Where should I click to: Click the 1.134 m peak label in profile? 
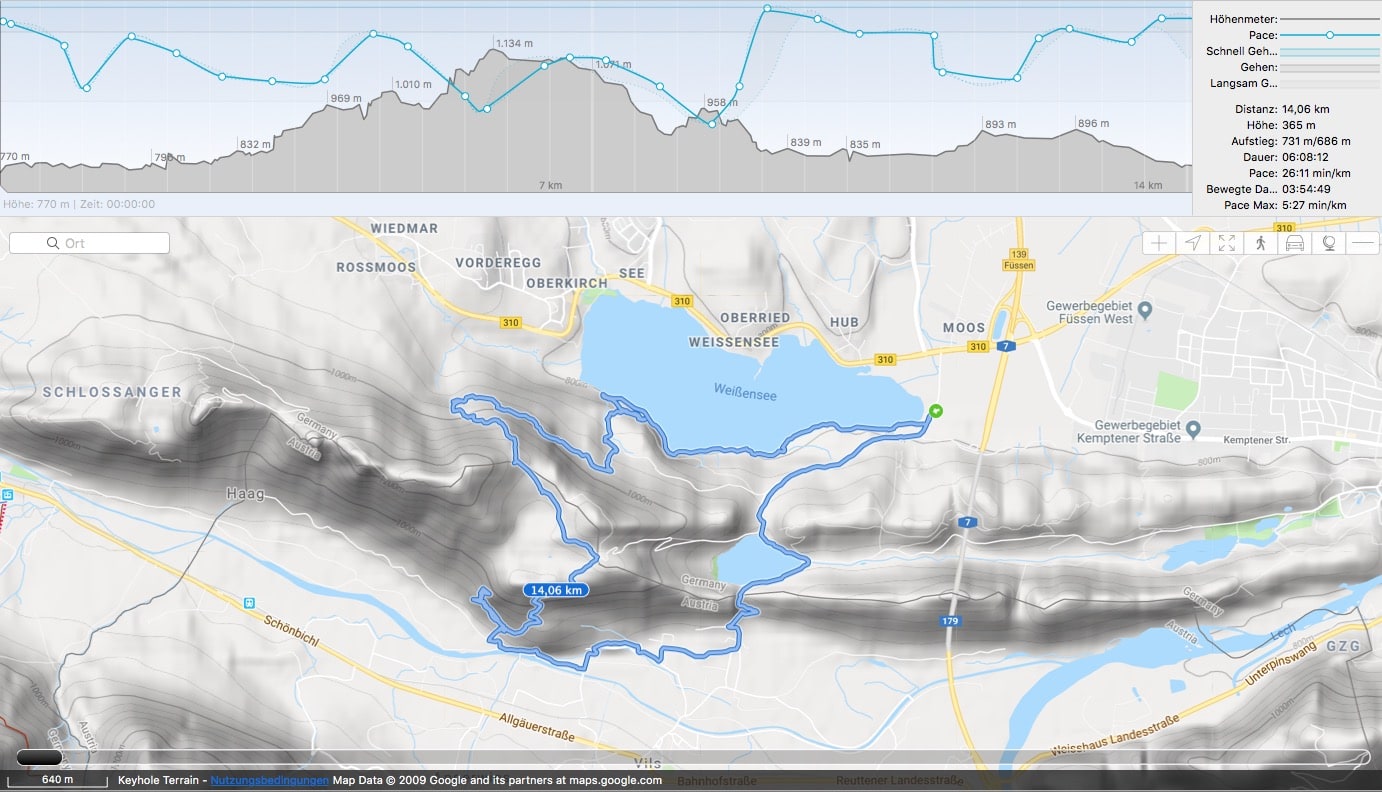(514, 43)
